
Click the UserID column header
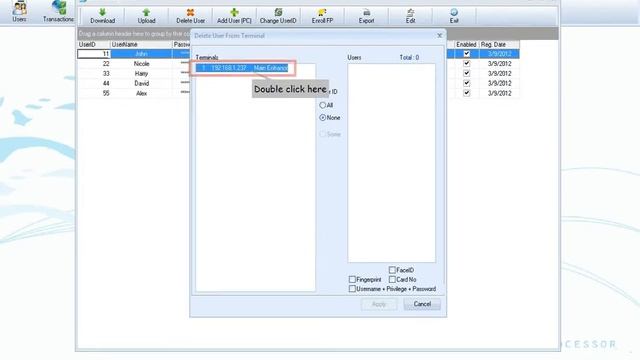94,44
